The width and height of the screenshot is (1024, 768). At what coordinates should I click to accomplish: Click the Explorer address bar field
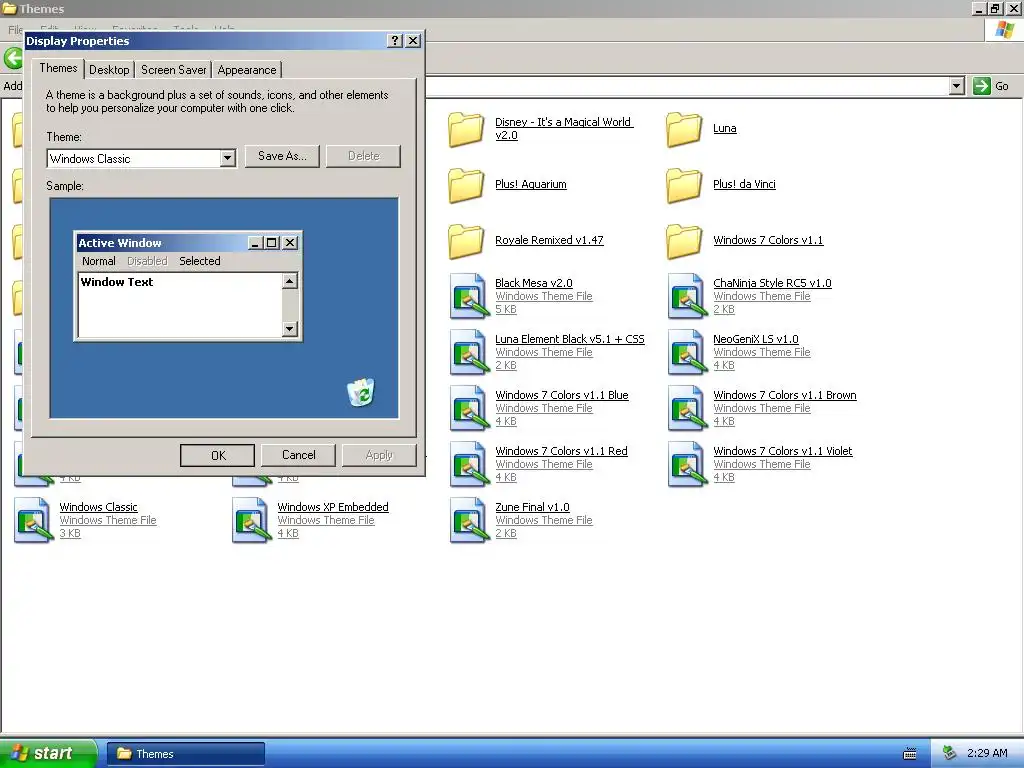pyautogui.click(x=686, y=86)
